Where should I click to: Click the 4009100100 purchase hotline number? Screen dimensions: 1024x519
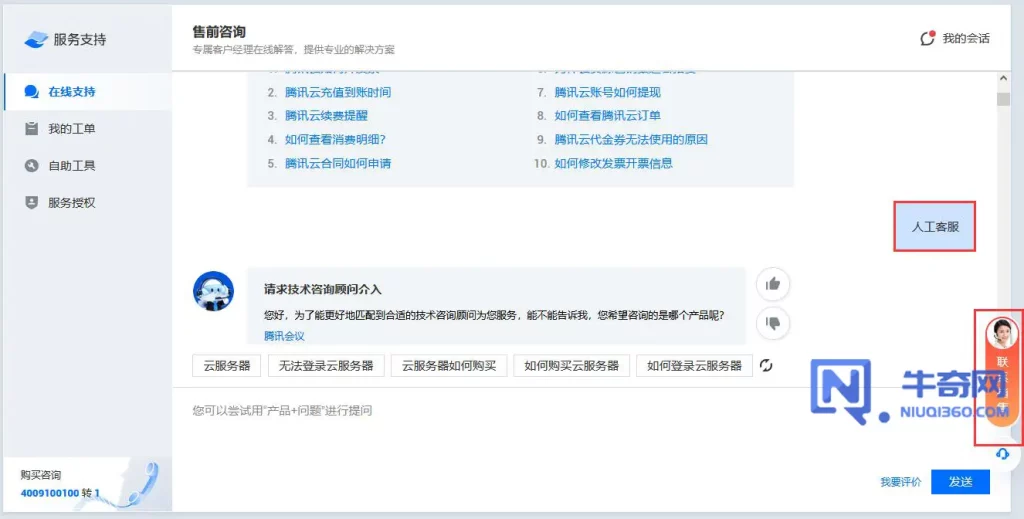click(x=50, y=493)
